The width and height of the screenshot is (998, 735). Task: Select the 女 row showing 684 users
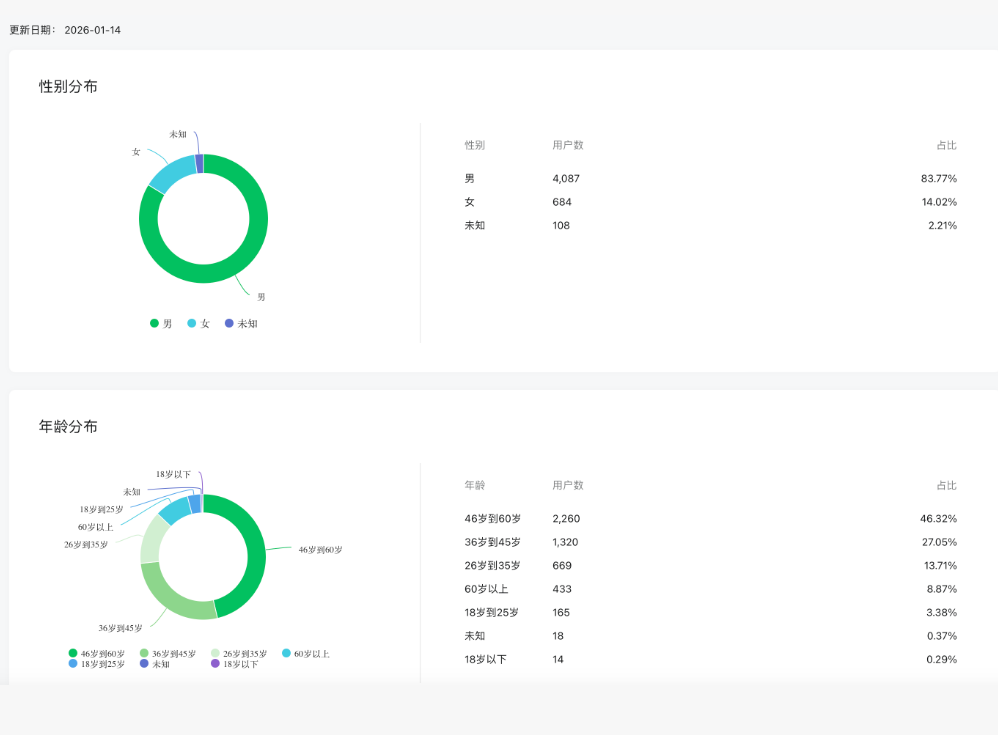coord(710,202)
